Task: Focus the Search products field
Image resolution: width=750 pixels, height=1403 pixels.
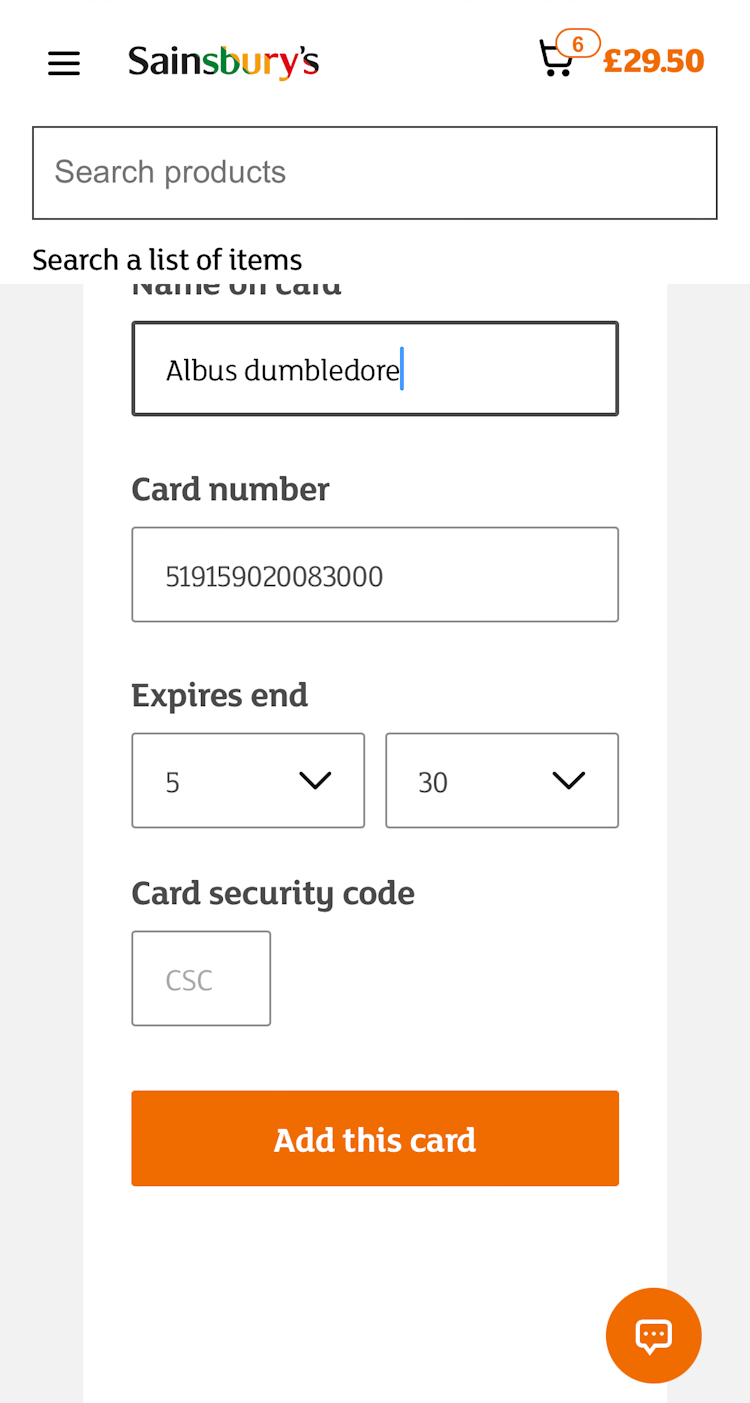Action: (x=374, y=172)
